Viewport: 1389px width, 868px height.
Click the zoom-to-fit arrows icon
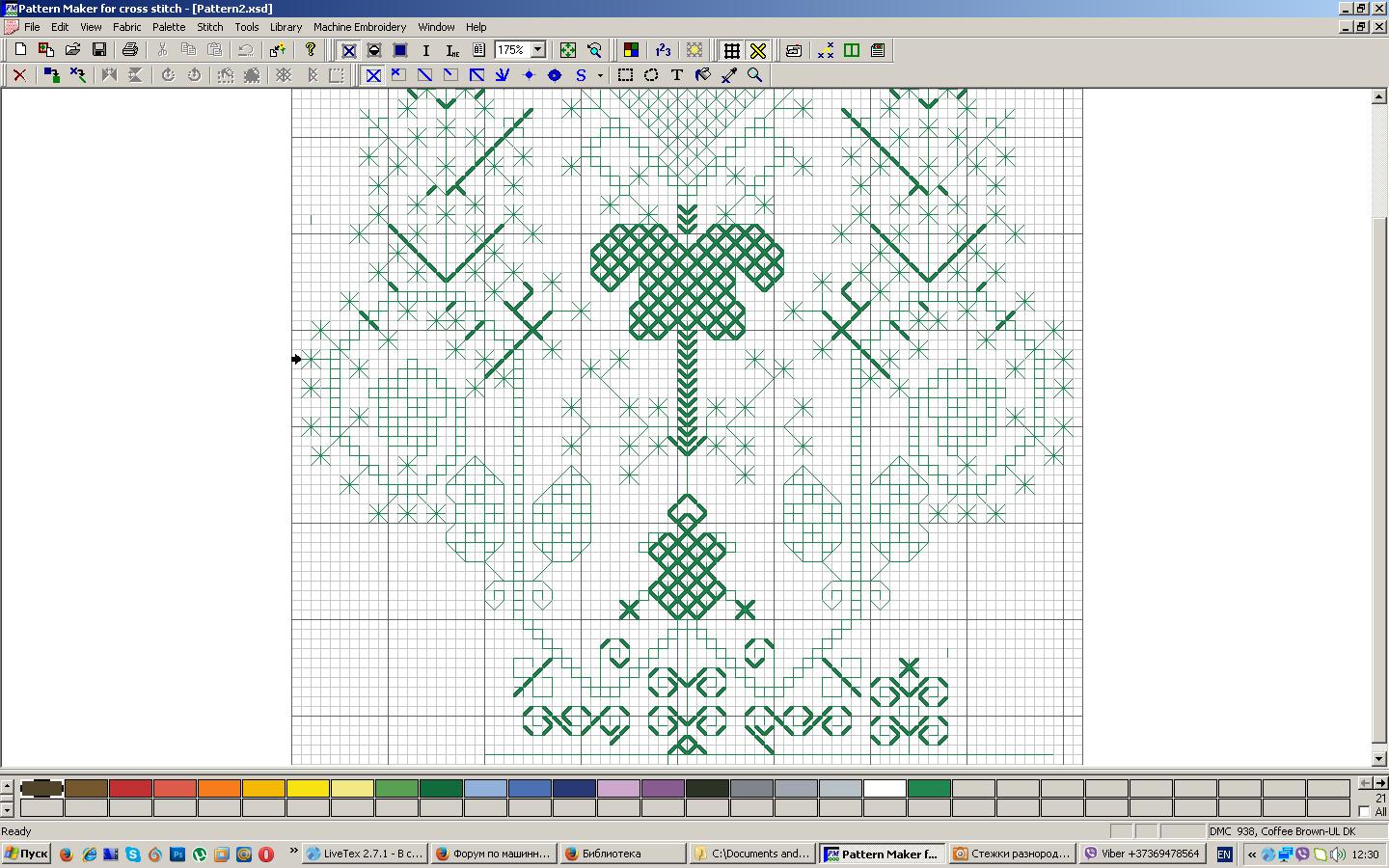[568, 50]
